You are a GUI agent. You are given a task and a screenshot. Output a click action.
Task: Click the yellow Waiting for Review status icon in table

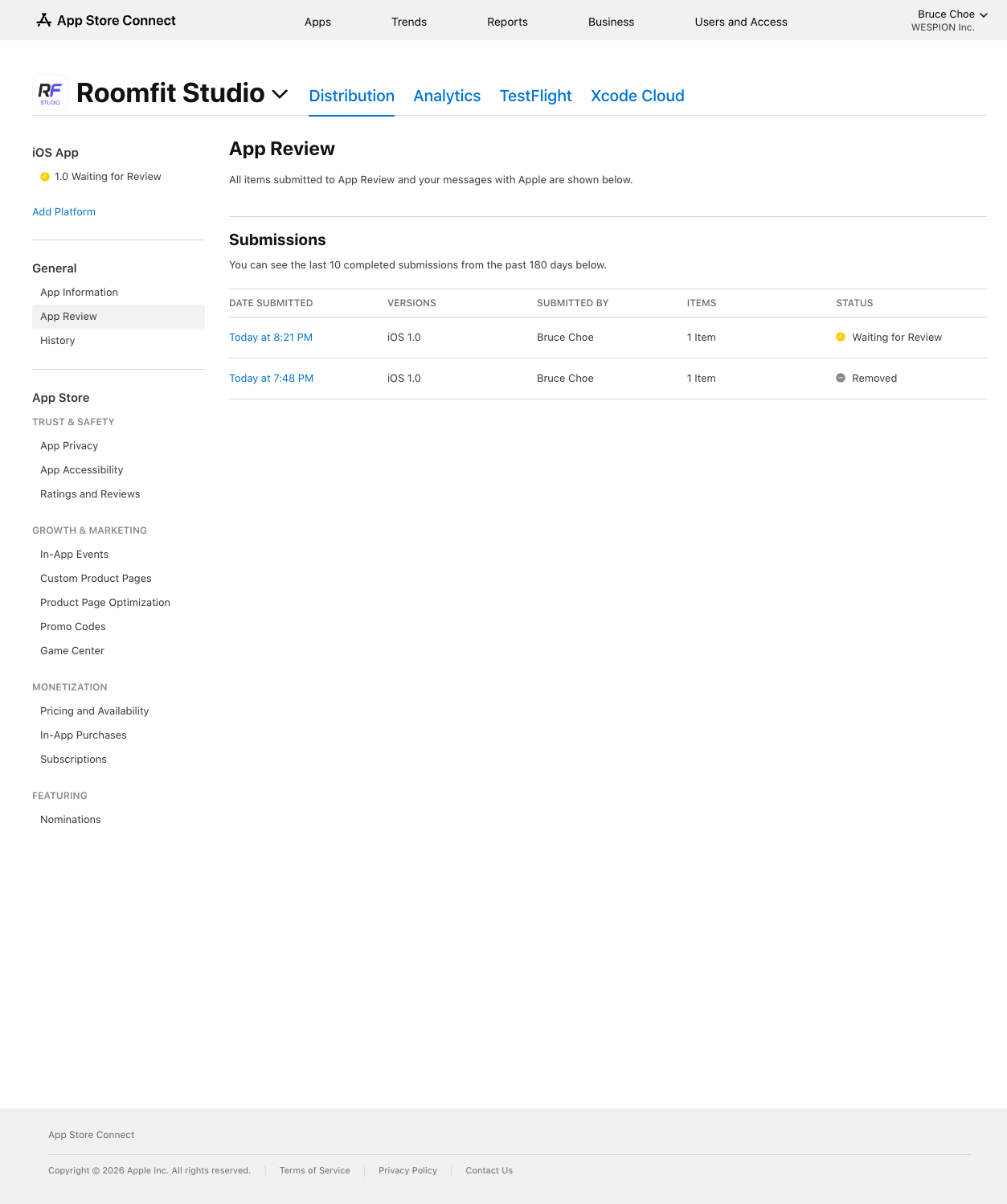coord(841,338)
